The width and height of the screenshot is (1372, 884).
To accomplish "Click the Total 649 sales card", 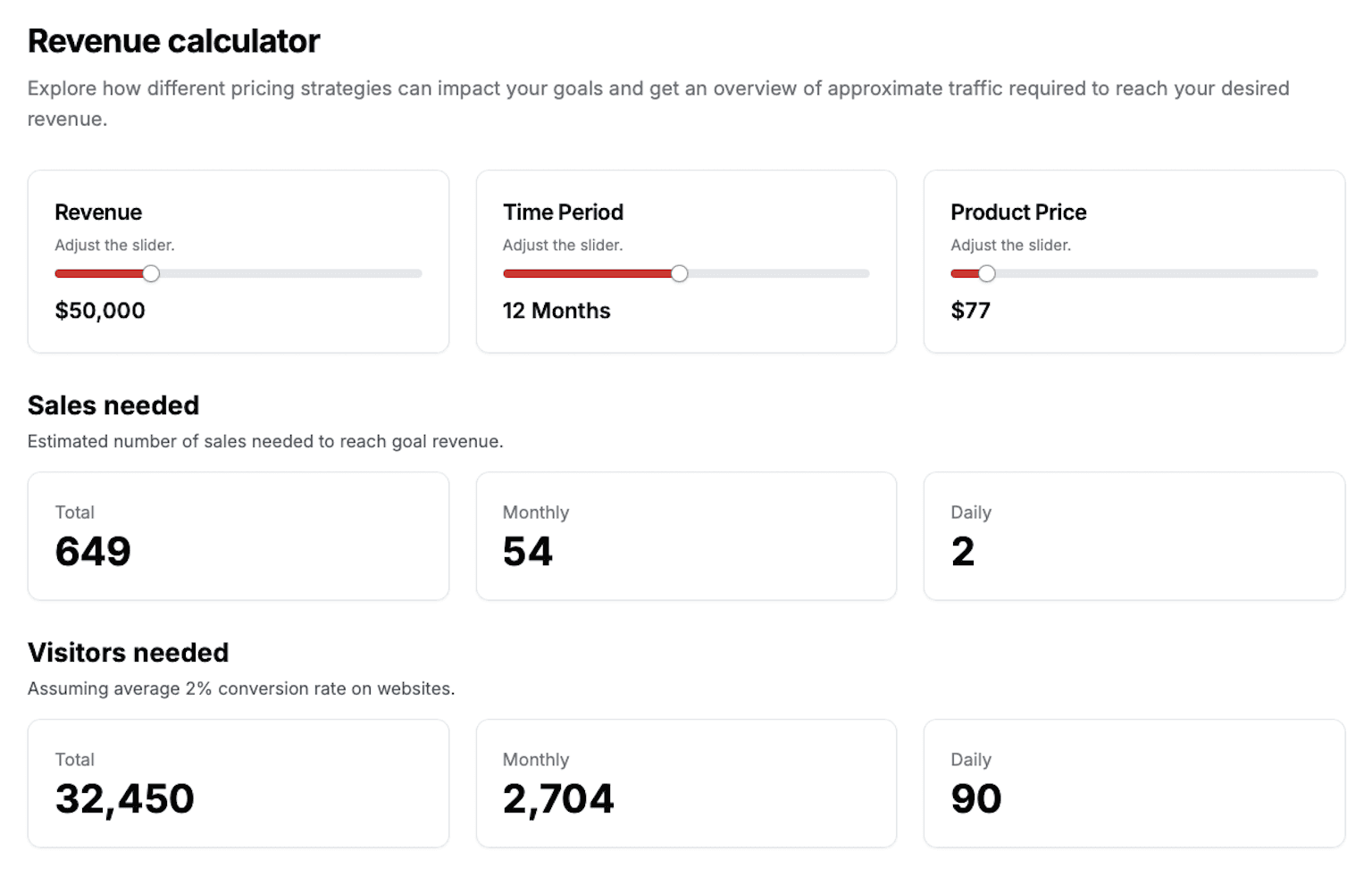I will tap(238, 536).
